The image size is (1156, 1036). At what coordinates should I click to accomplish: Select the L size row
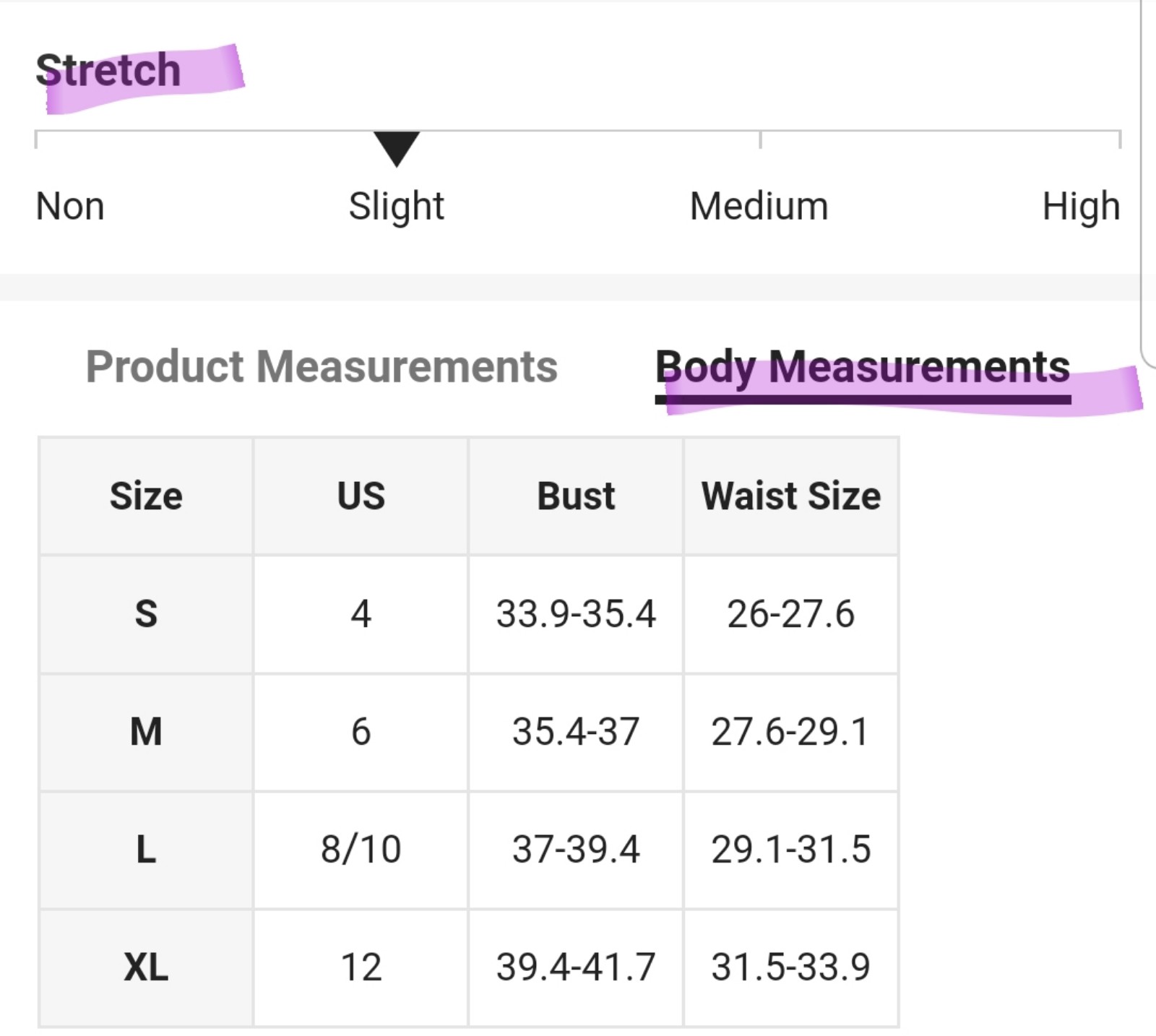tap(468, 850)
